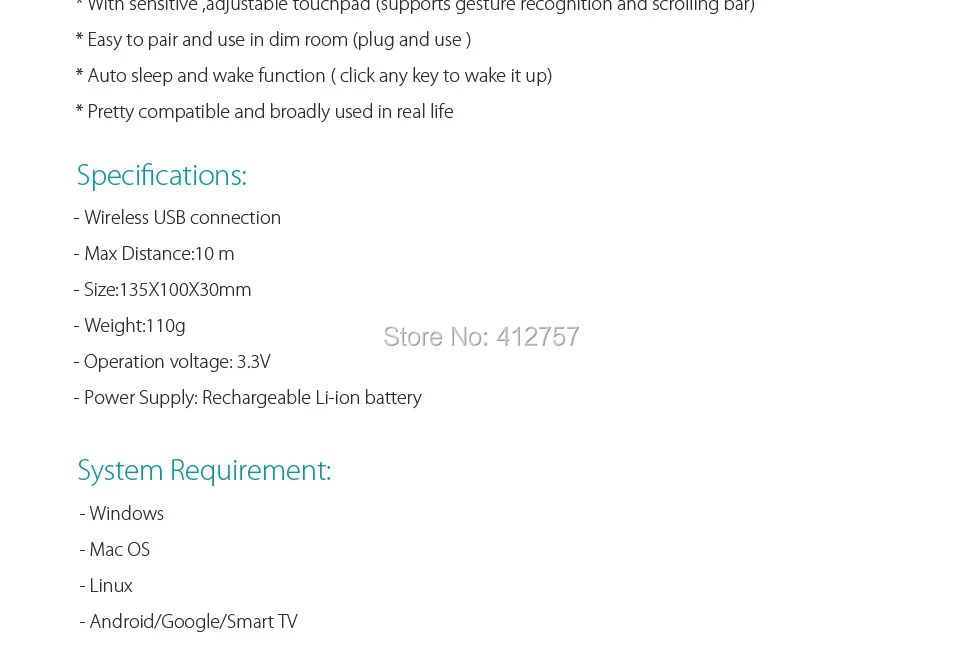Click the Pretty compatible feature line
960x672 pixels.
(x=264, y=113)
